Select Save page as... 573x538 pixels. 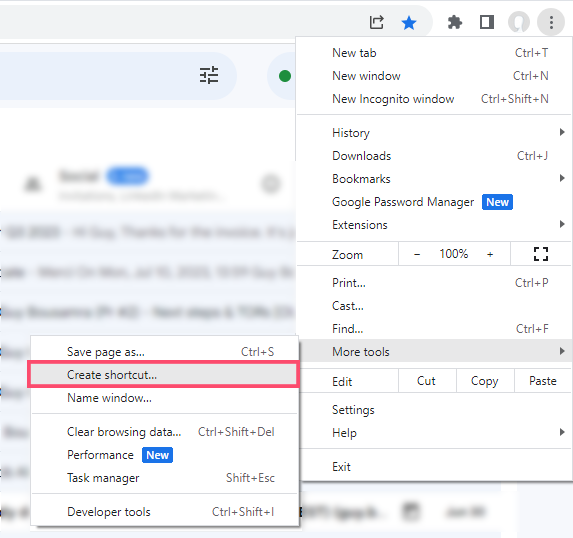tap(164, 352)
